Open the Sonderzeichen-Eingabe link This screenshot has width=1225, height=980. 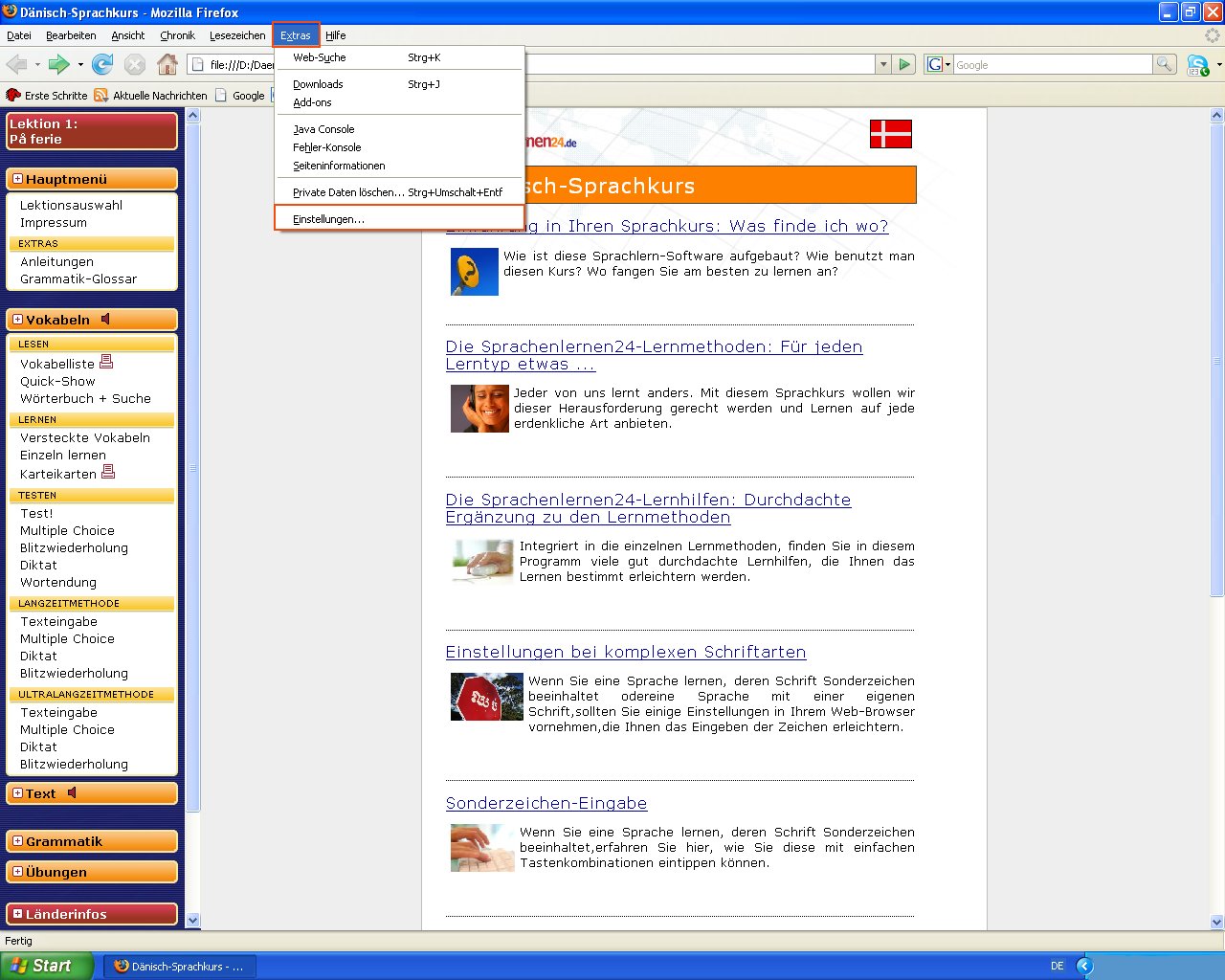point(546,803)
